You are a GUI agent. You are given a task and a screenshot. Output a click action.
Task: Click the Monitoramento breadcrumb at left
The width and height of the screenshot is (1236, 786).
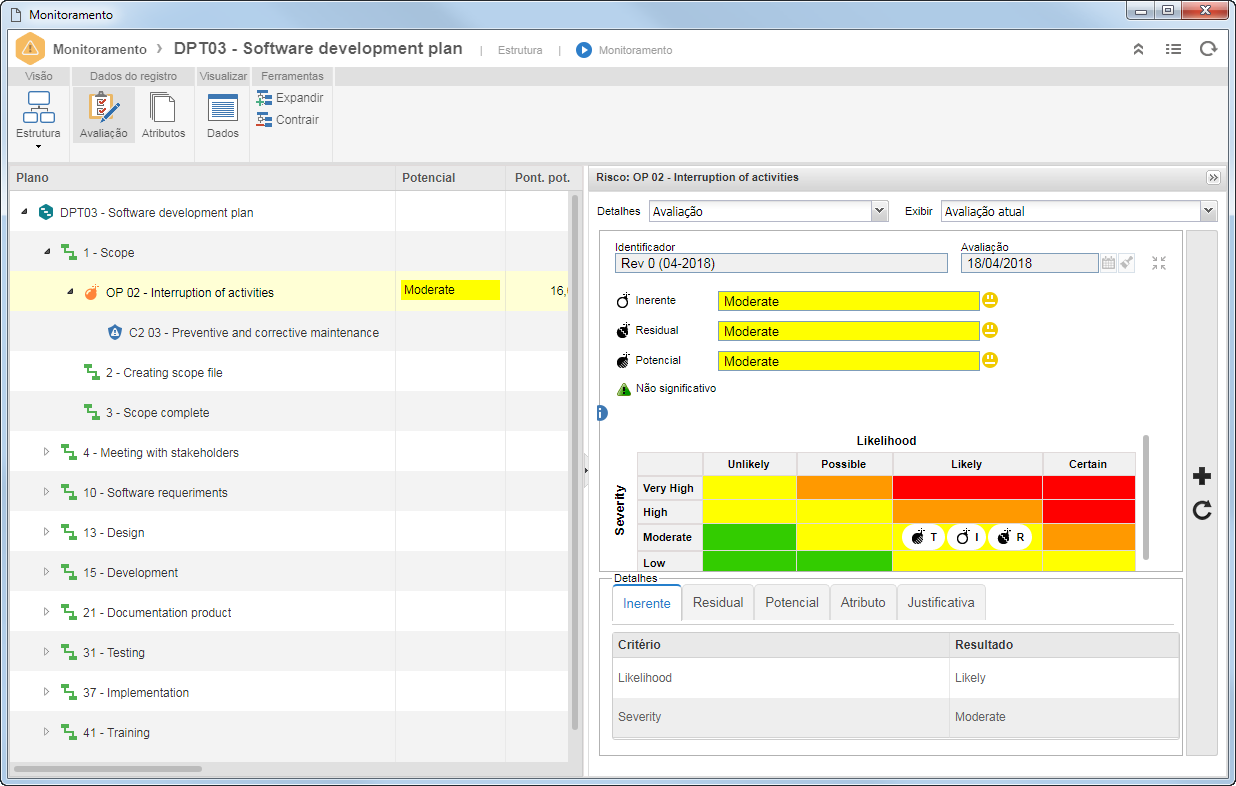point(100,49)
